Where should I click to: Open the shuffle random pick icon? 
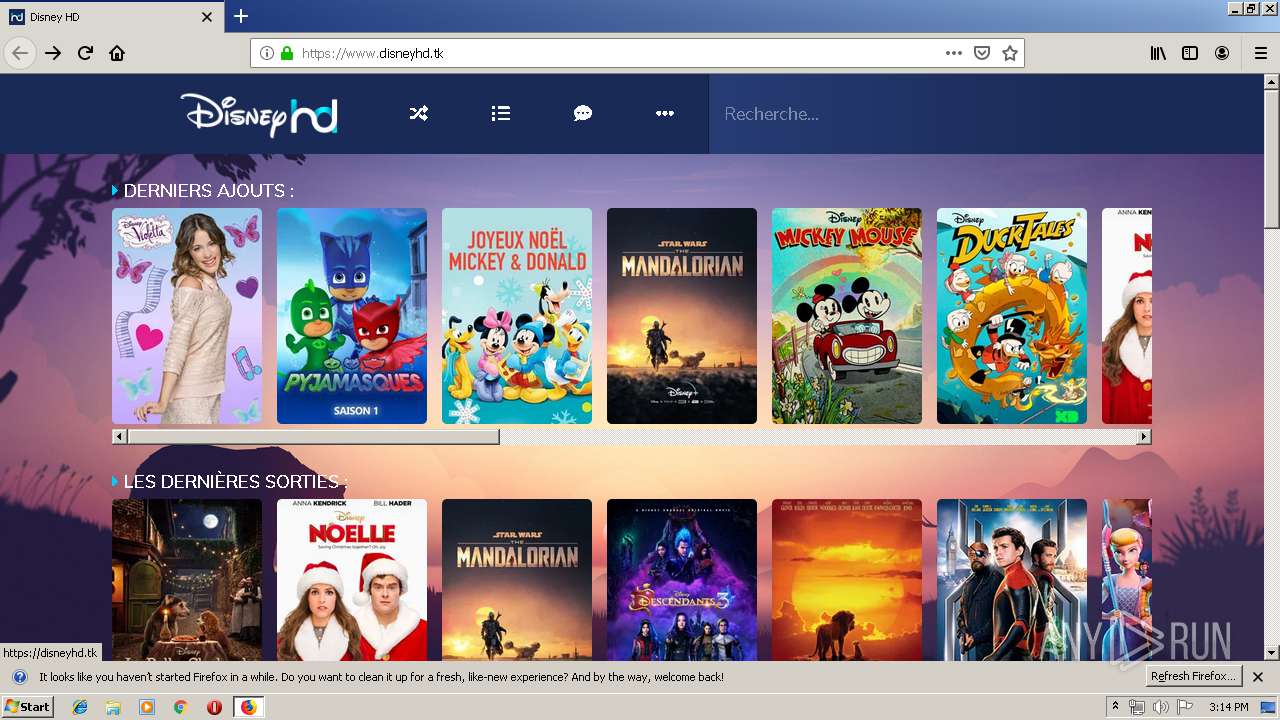[x=419, y=114]
